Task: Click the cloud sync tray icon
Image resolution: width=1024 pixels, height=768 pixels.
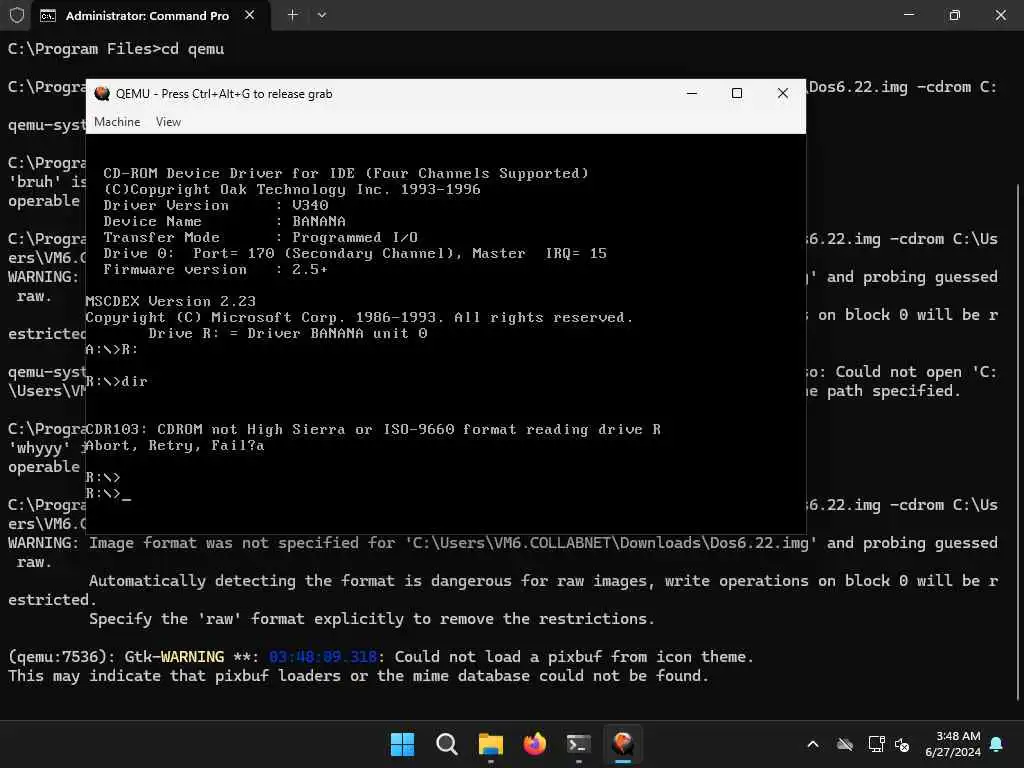Action: [x=845, y=744]
